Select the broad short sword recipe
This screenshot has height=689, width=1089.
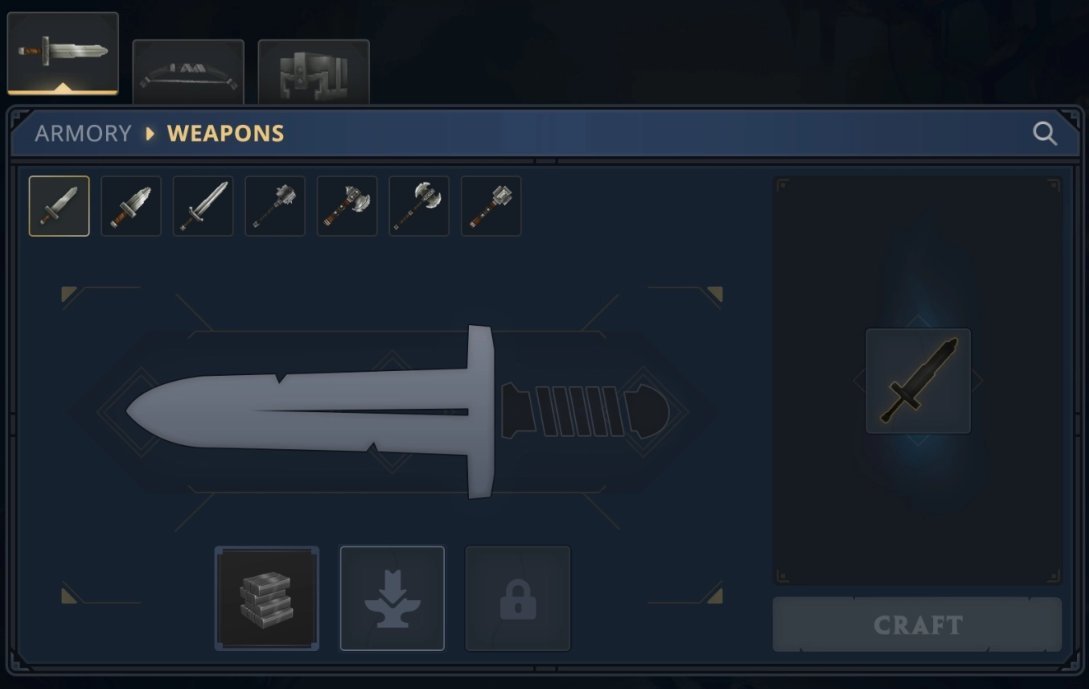(x=131, y=206)
